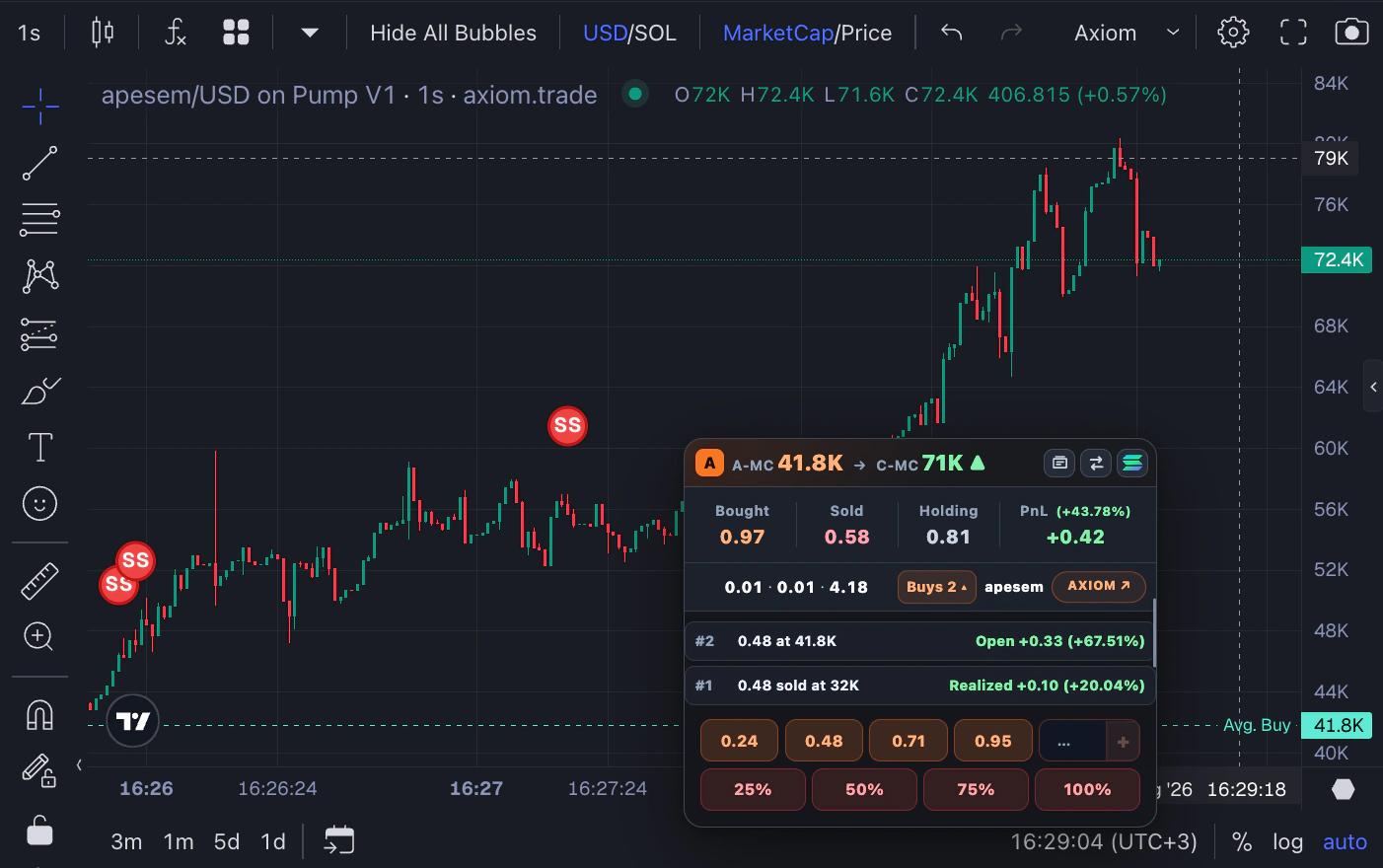
Task: Select the 5d date range
Action: [227, 841]
